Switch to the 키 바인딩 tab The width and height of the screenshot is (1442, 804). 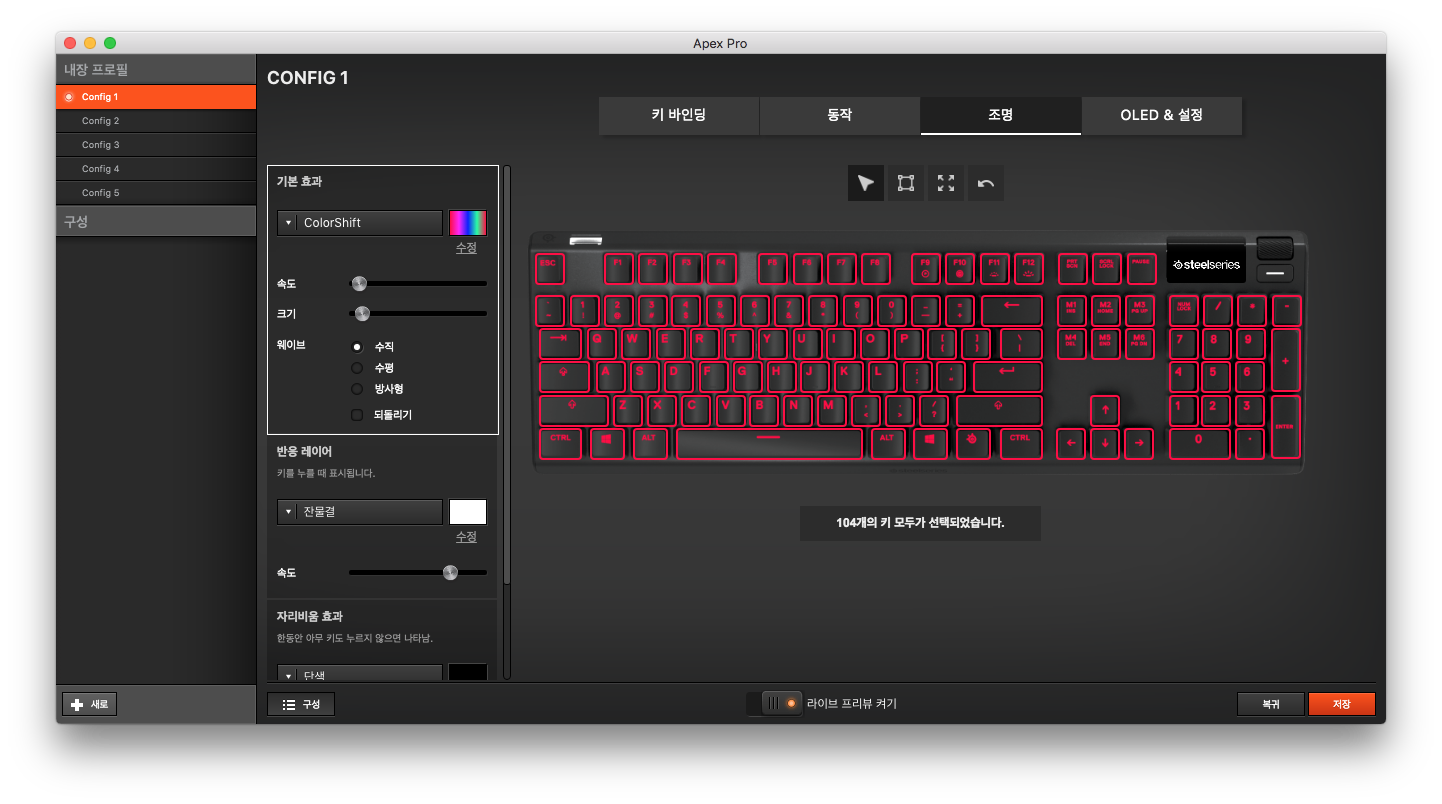pos(679,116)
